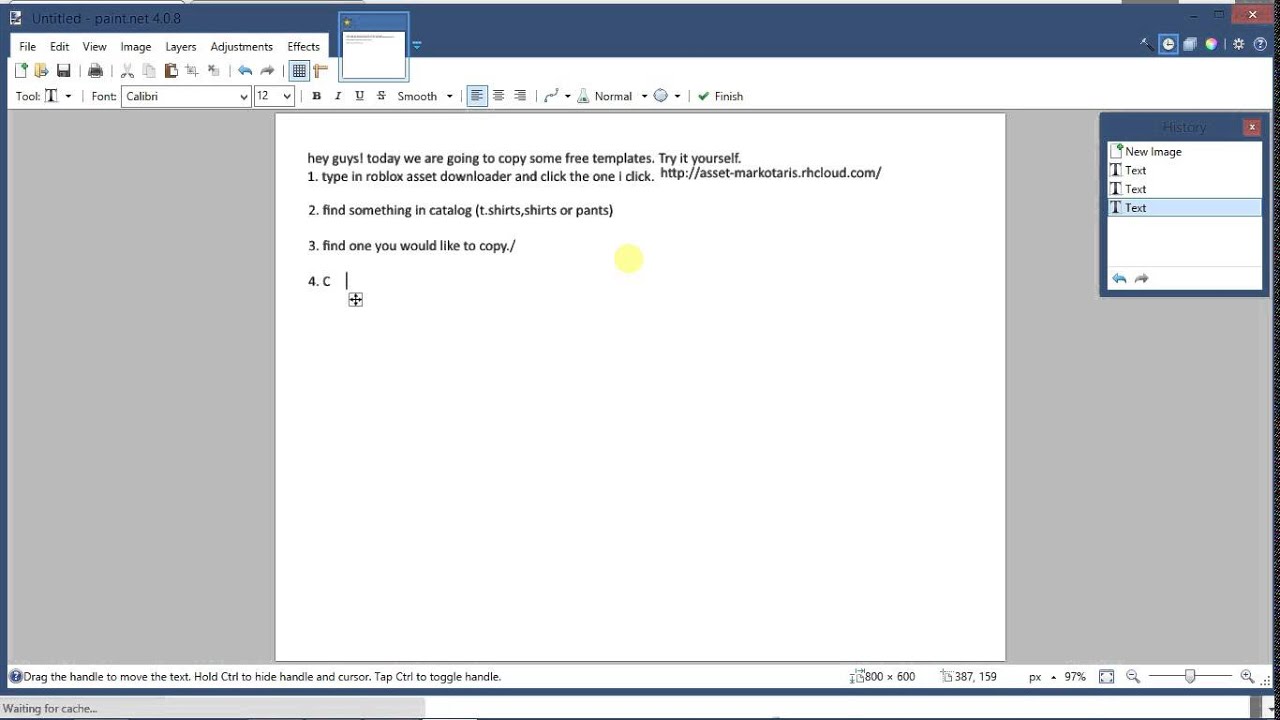The width and height of the screenshot is (1280, 720).
Task: Open the Calibri font dropdown
Action: point(186,96)
